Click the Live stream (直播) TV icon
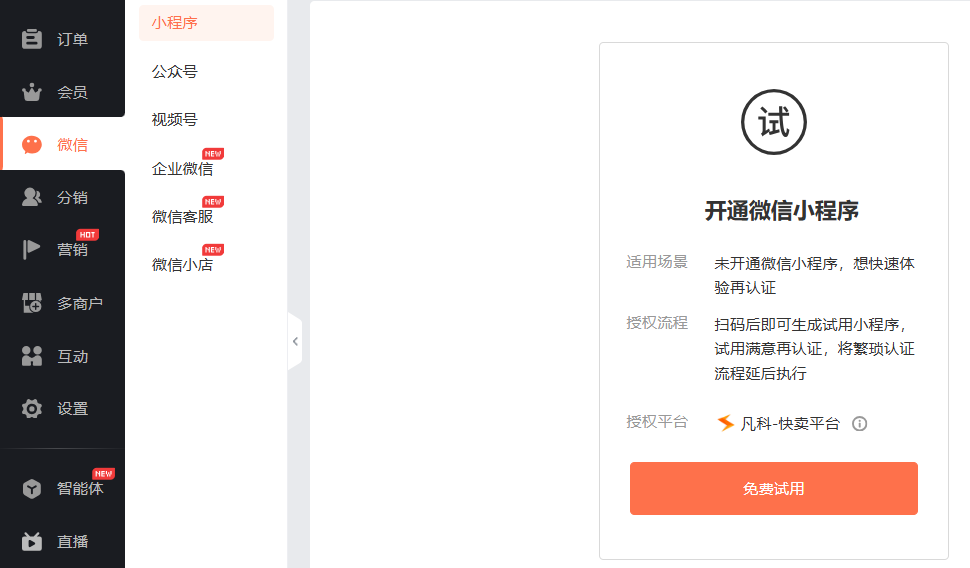Image resolution: width=970 pixels, height=568 pixels. tap(32, 542)
